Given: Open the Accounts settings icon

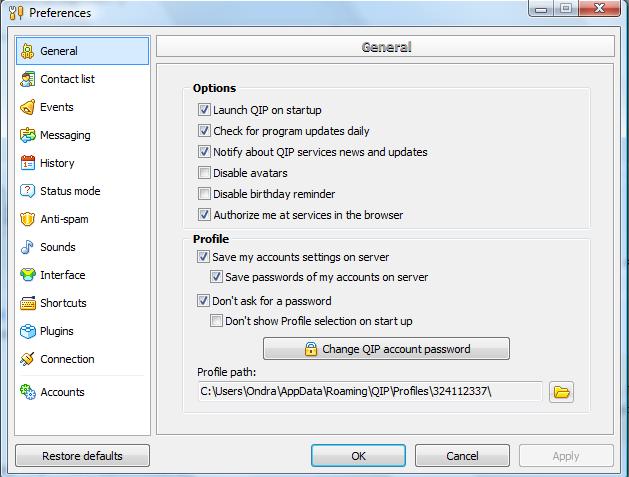Looking at the screenshot, I should (28, 393).
